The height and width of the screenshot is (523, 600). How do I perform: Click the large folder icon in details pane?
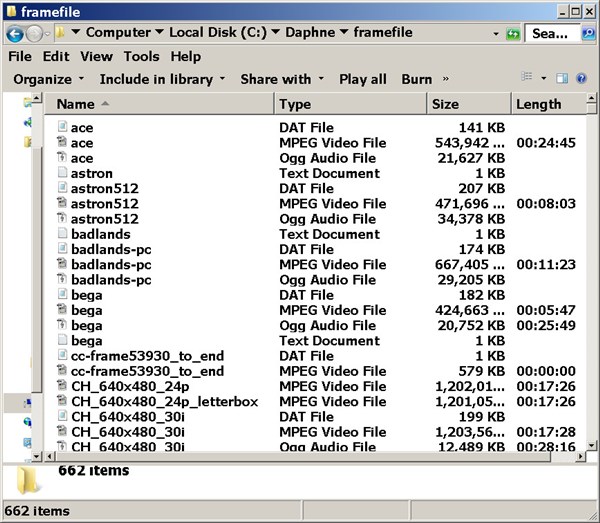click(31, 481)
